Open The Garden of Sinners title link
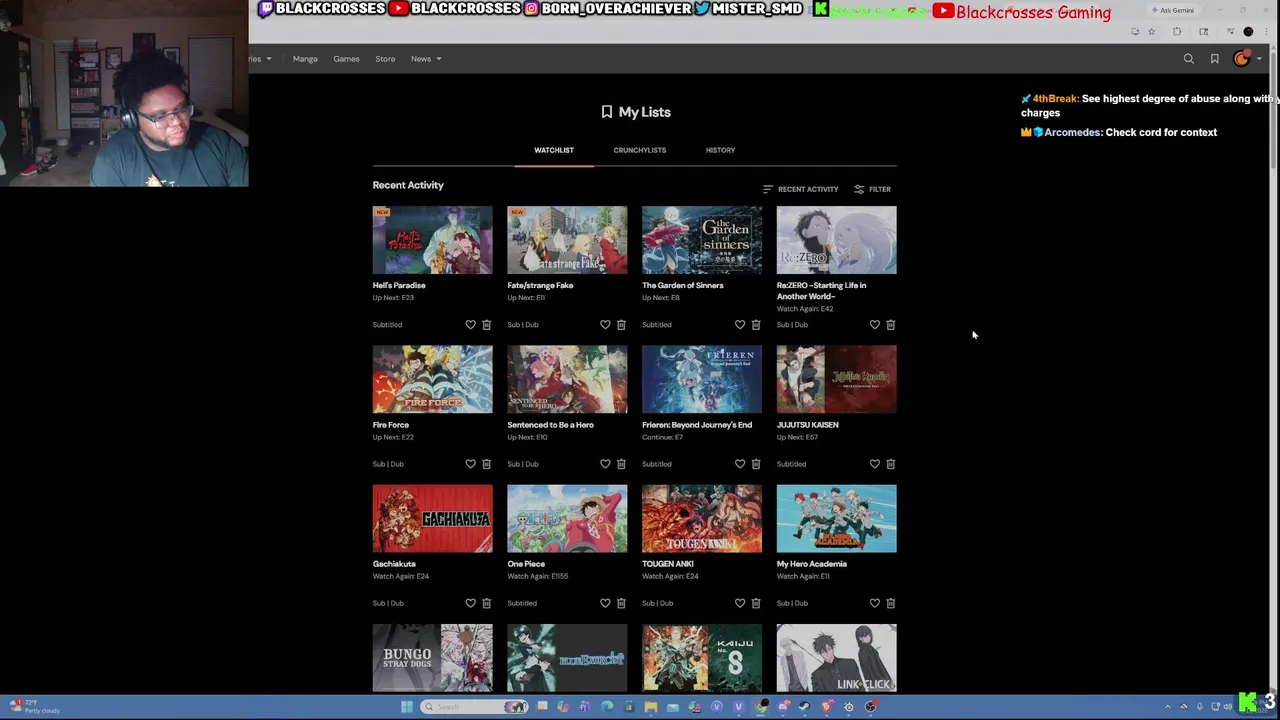 683,285
